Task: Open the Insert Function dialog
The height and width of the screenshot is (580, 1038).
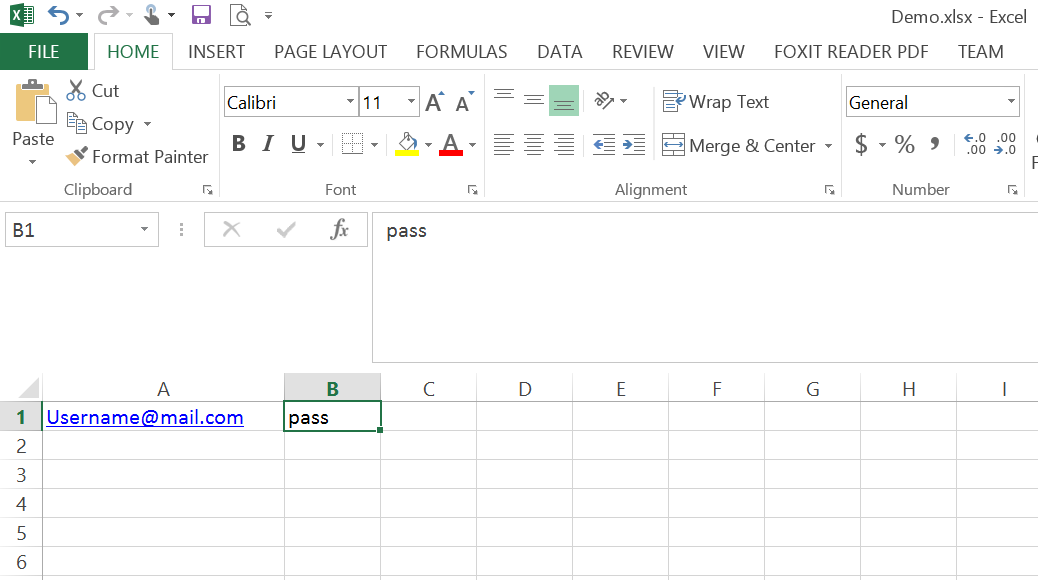Action: pos(341,229)
